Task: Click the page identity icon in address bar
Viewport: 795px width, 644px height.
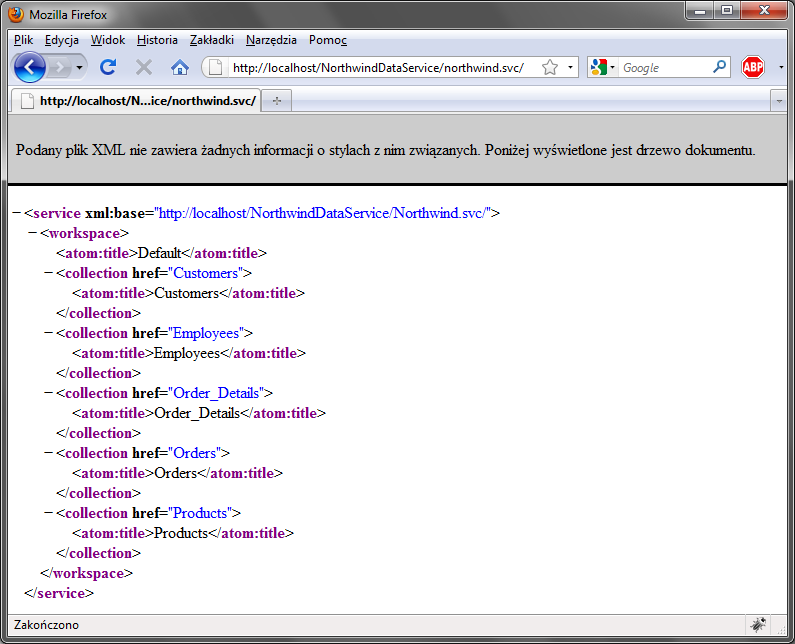Action: [215, 67]
